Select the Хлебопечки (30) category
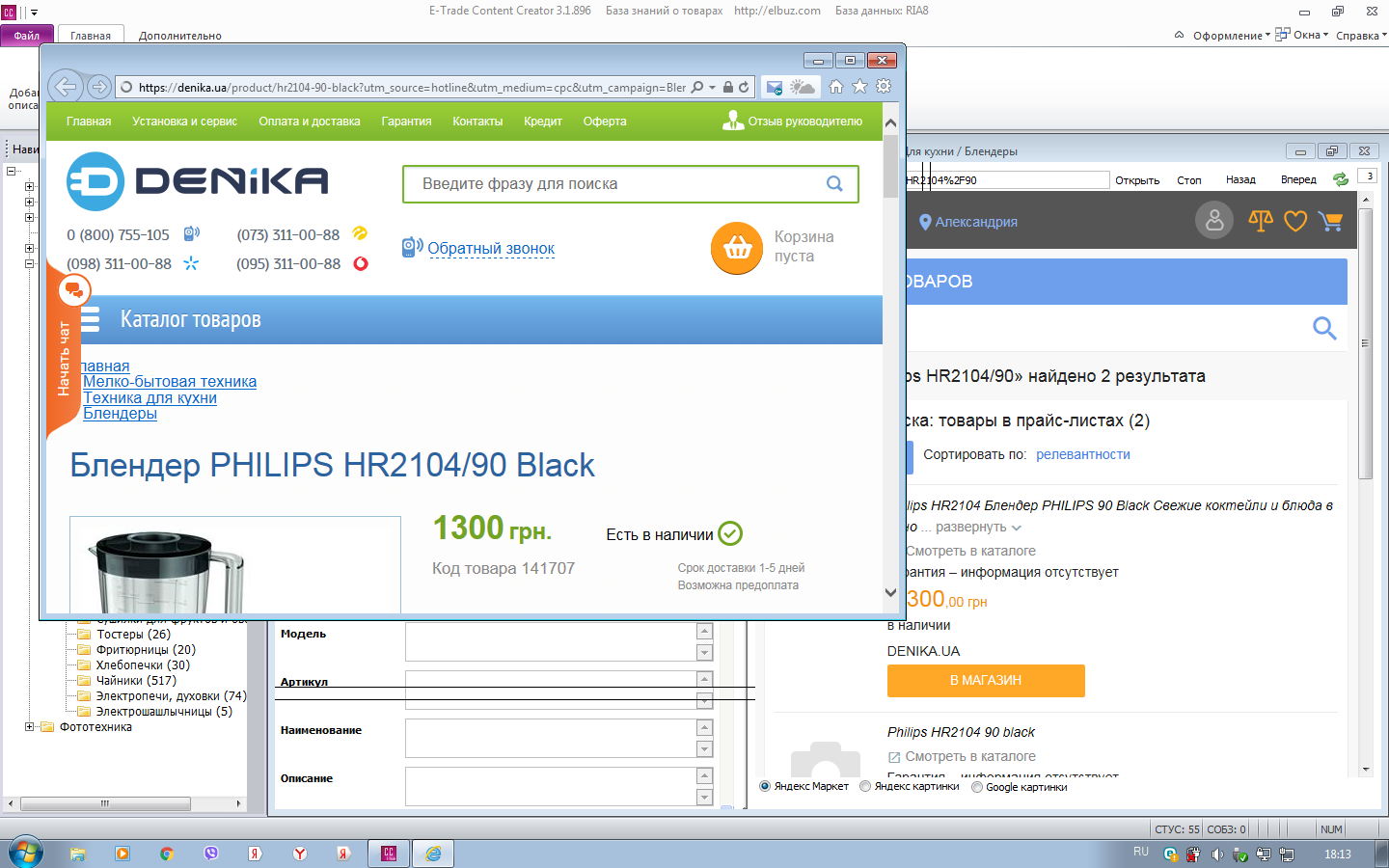This screenshot has width=1389, height=868. pyautogui.click(x=143, y=665)
